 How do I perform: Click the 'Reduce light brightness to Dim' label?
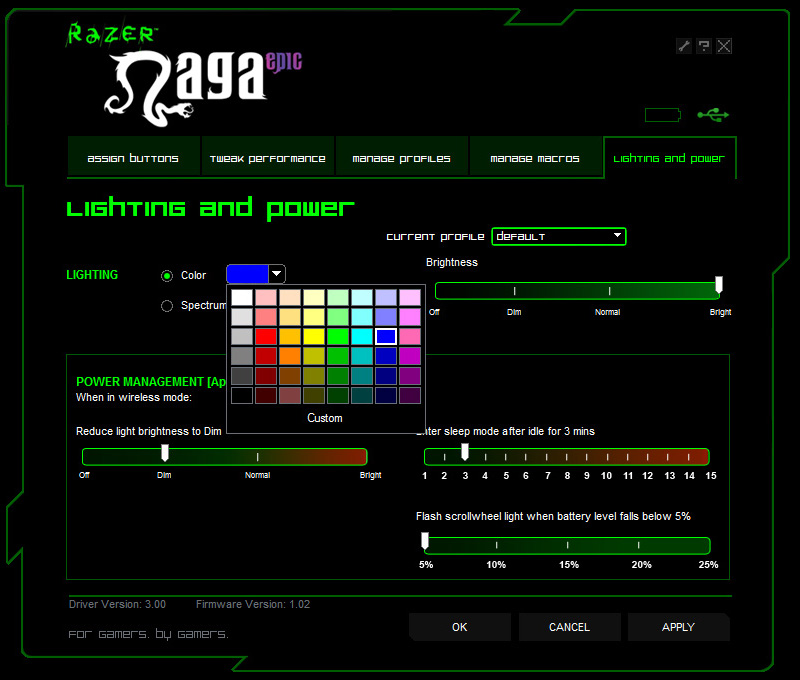click(x=149, y=432)
